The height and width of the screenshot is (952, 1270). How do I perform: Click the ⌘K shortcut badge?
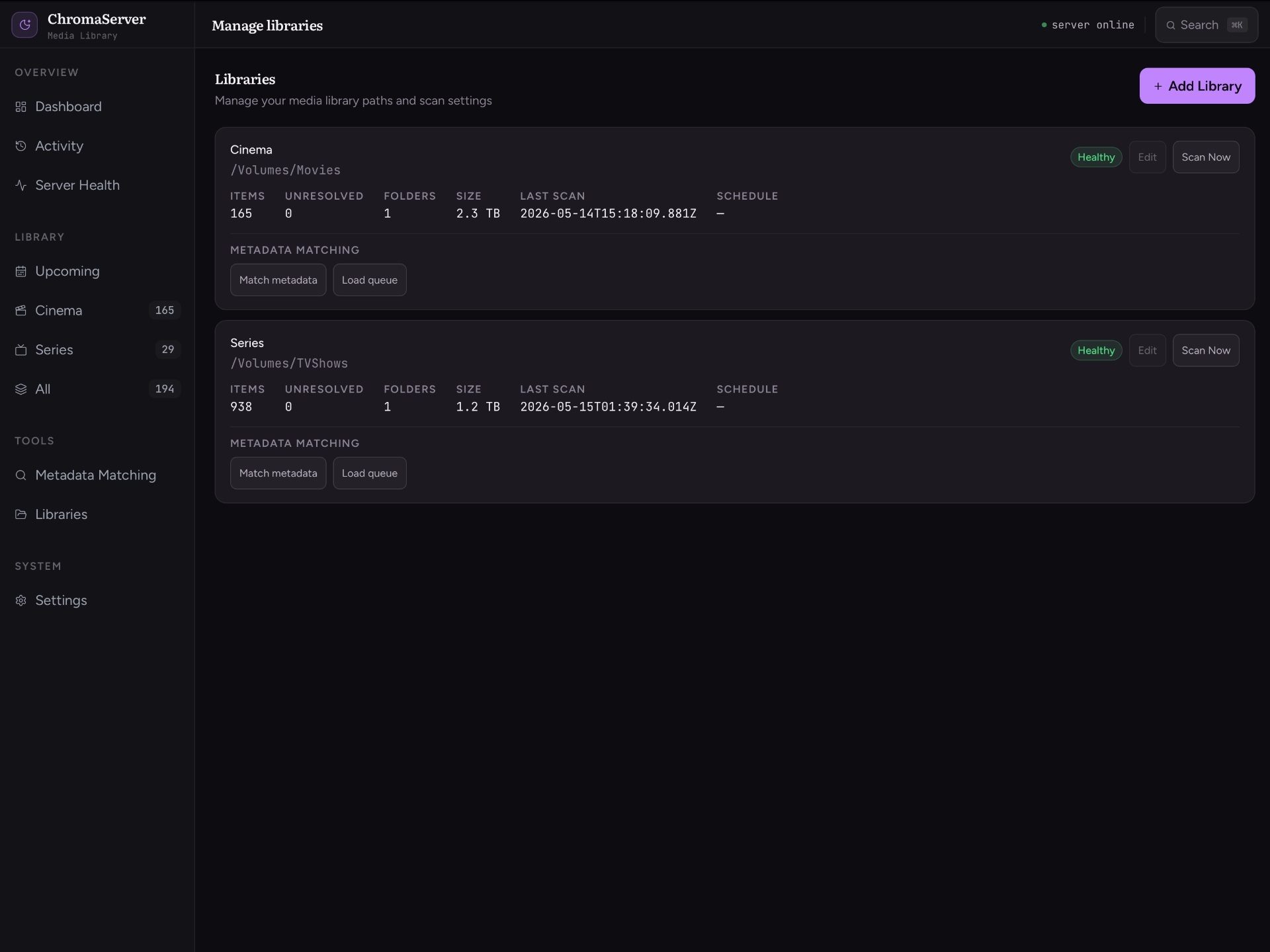click(1236, 25)
